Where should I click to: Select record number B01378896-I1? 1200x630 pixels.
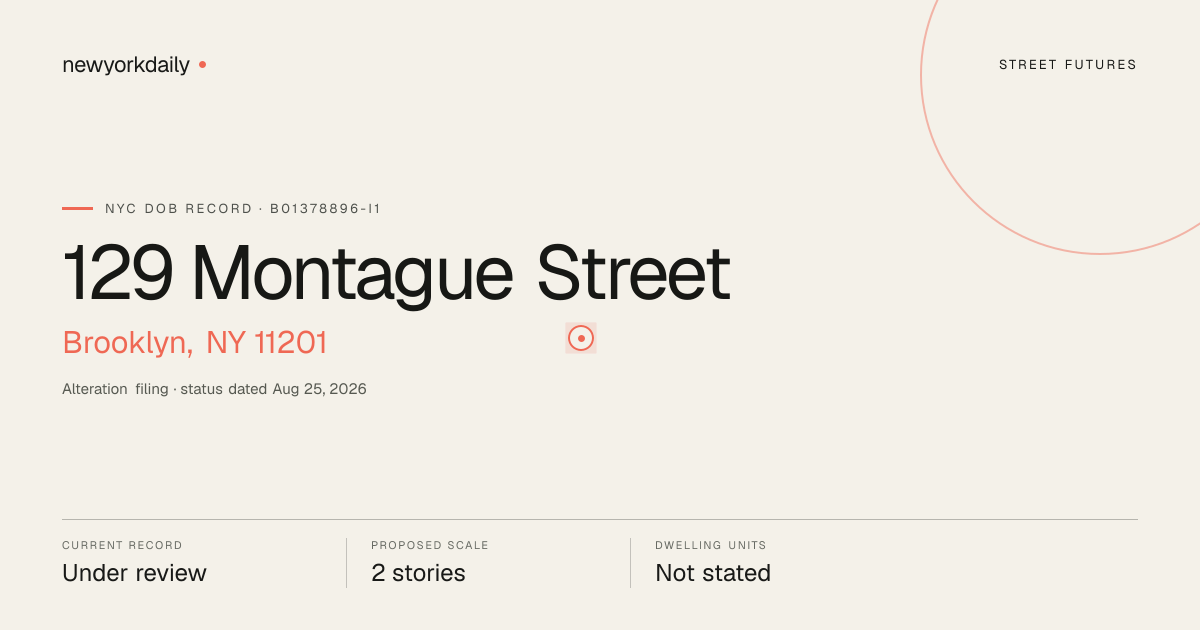[x=325, y=209]
